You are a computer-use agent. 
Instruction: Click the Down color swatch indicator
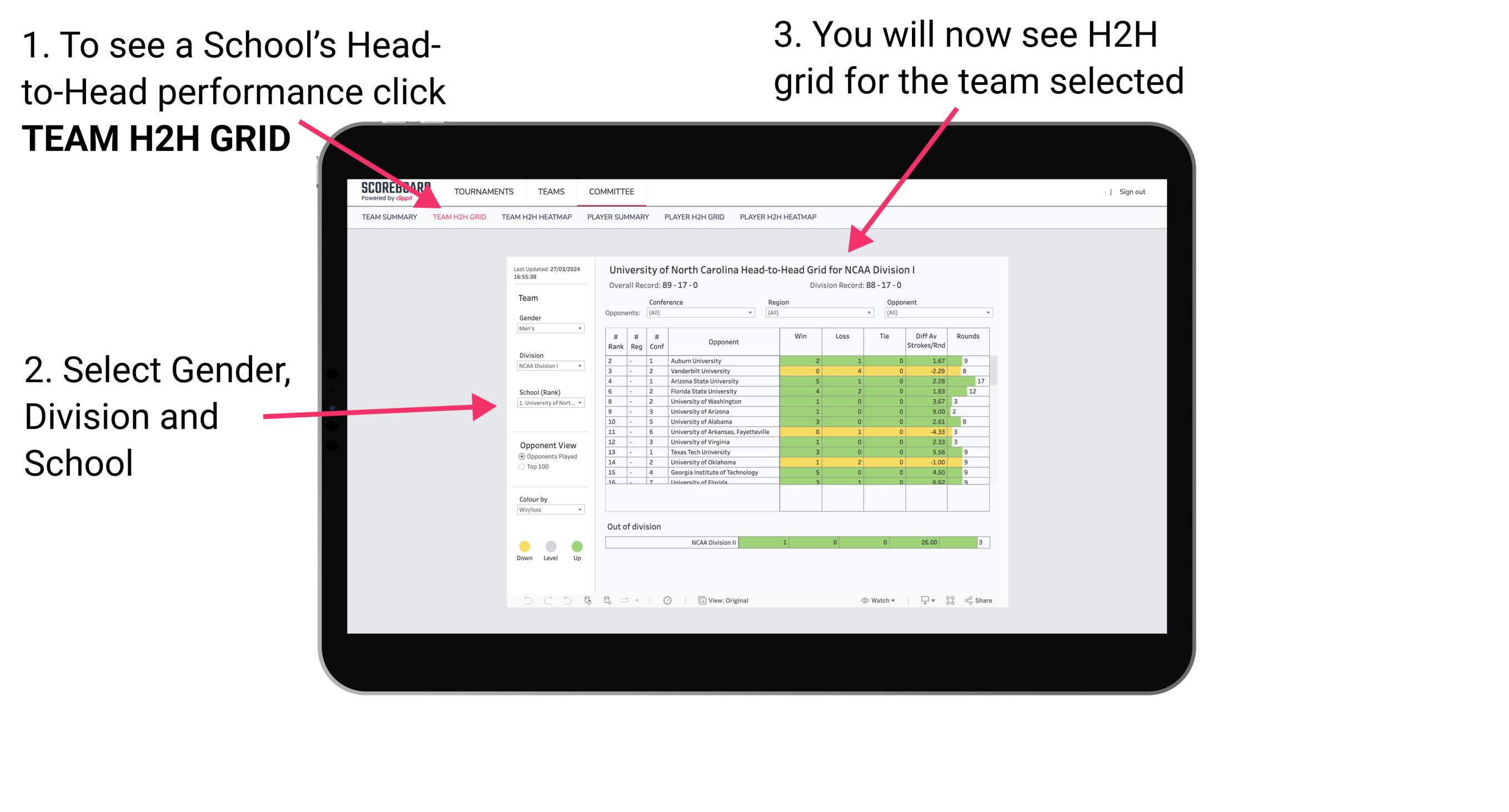[525, 545]
